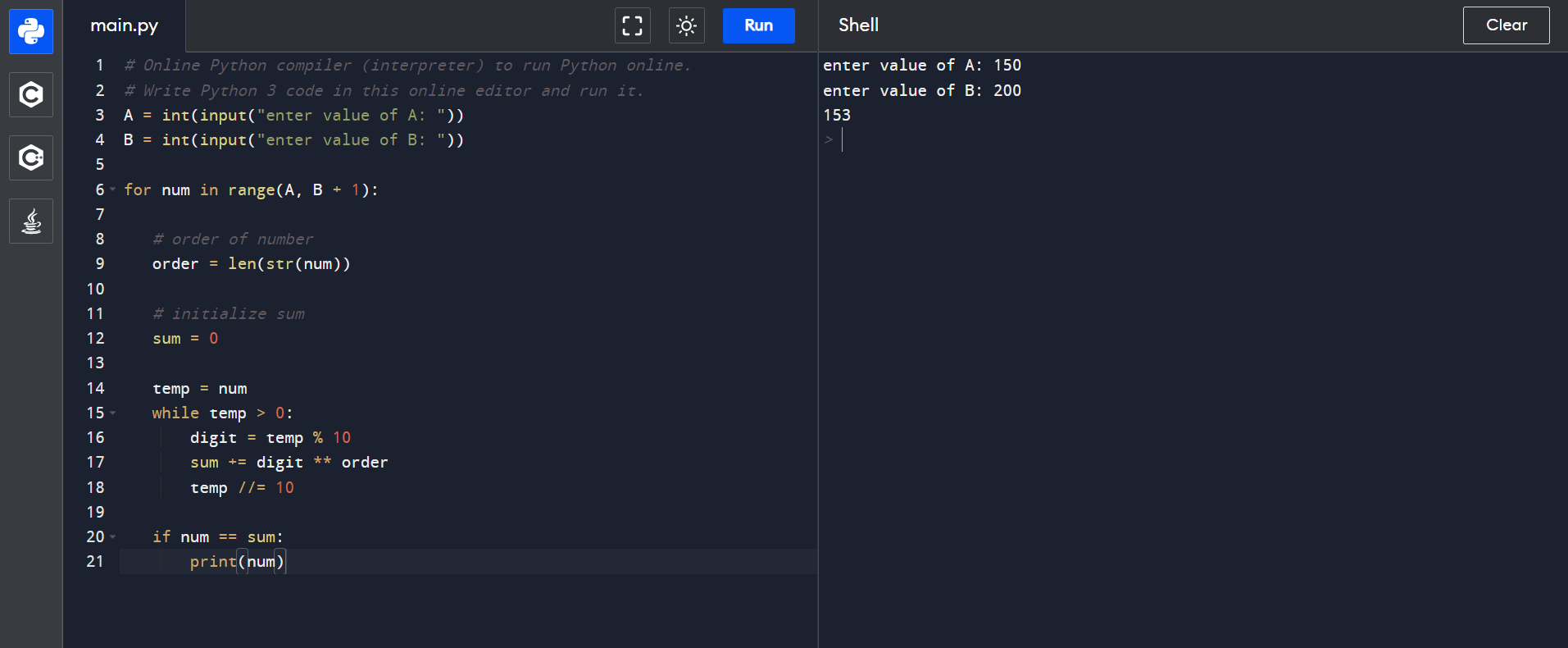The width and height of the screenshot is (1568, 648).
Task: Switch to the Java compiler icon
Action: click(31, 221)
